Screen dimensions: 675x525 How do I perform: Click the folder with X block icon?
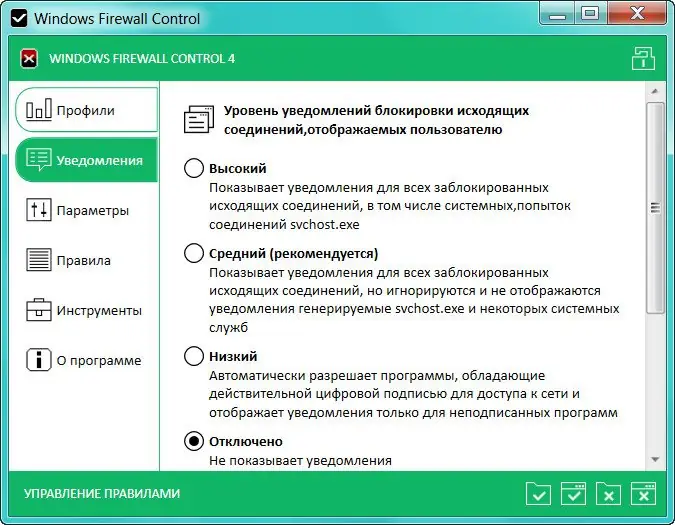[x=608, y=494]
